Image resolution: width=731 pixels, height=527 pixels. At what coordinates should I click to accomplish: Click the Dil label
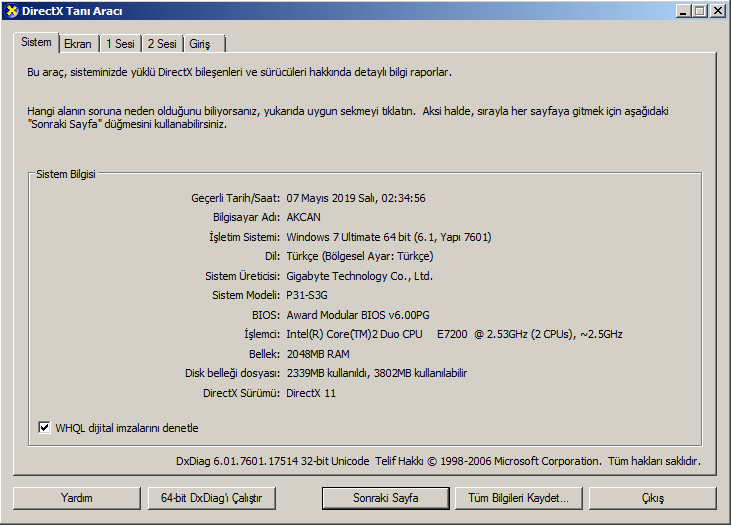(272, 256)
